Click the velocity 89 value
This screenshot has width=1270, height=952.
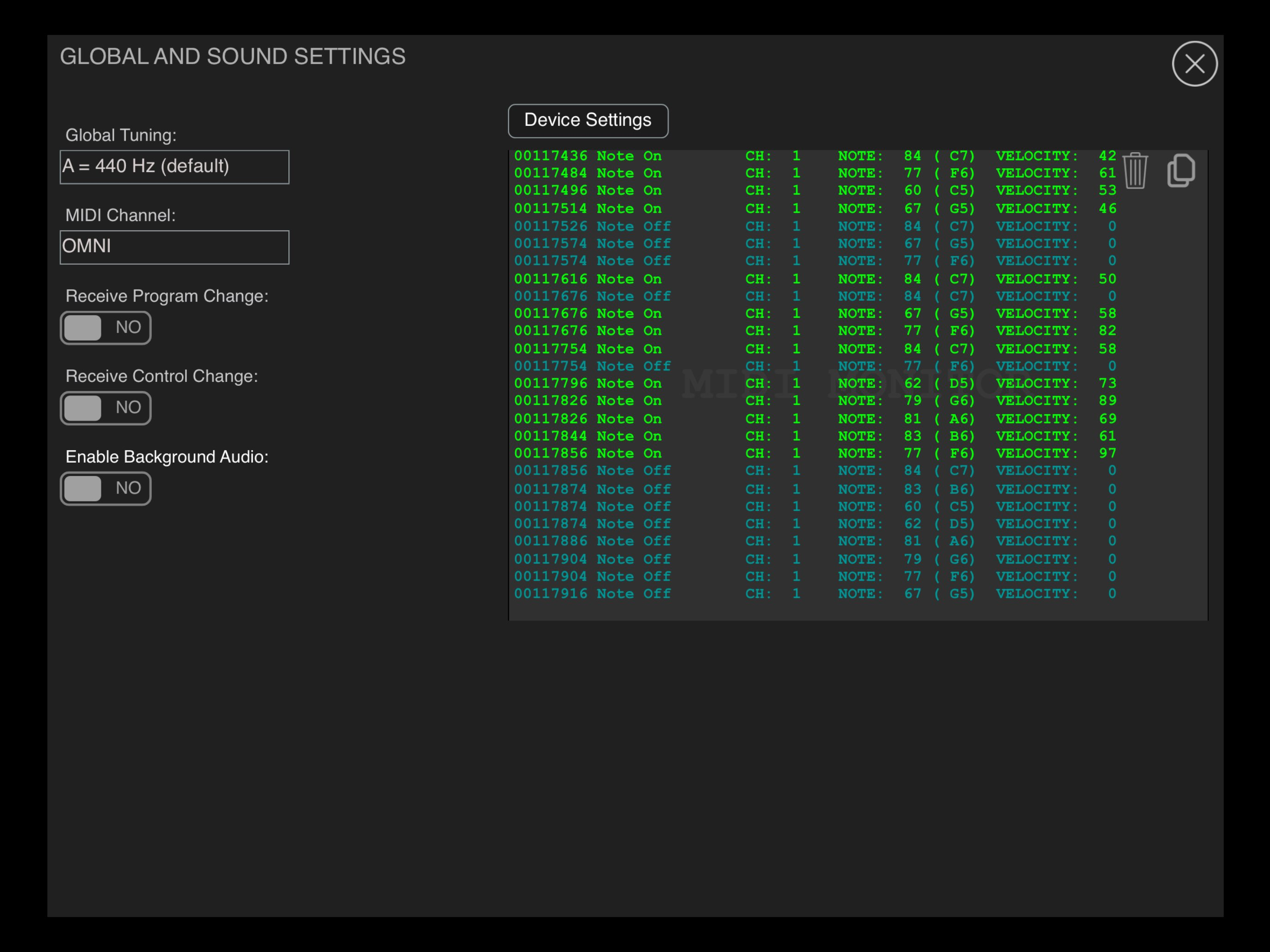(1108, 400)
